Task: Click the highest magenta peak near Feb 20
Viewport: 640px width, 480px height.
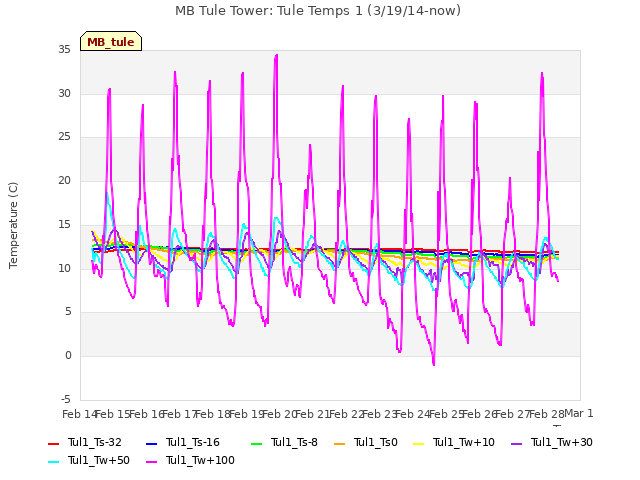Action: 277,55
